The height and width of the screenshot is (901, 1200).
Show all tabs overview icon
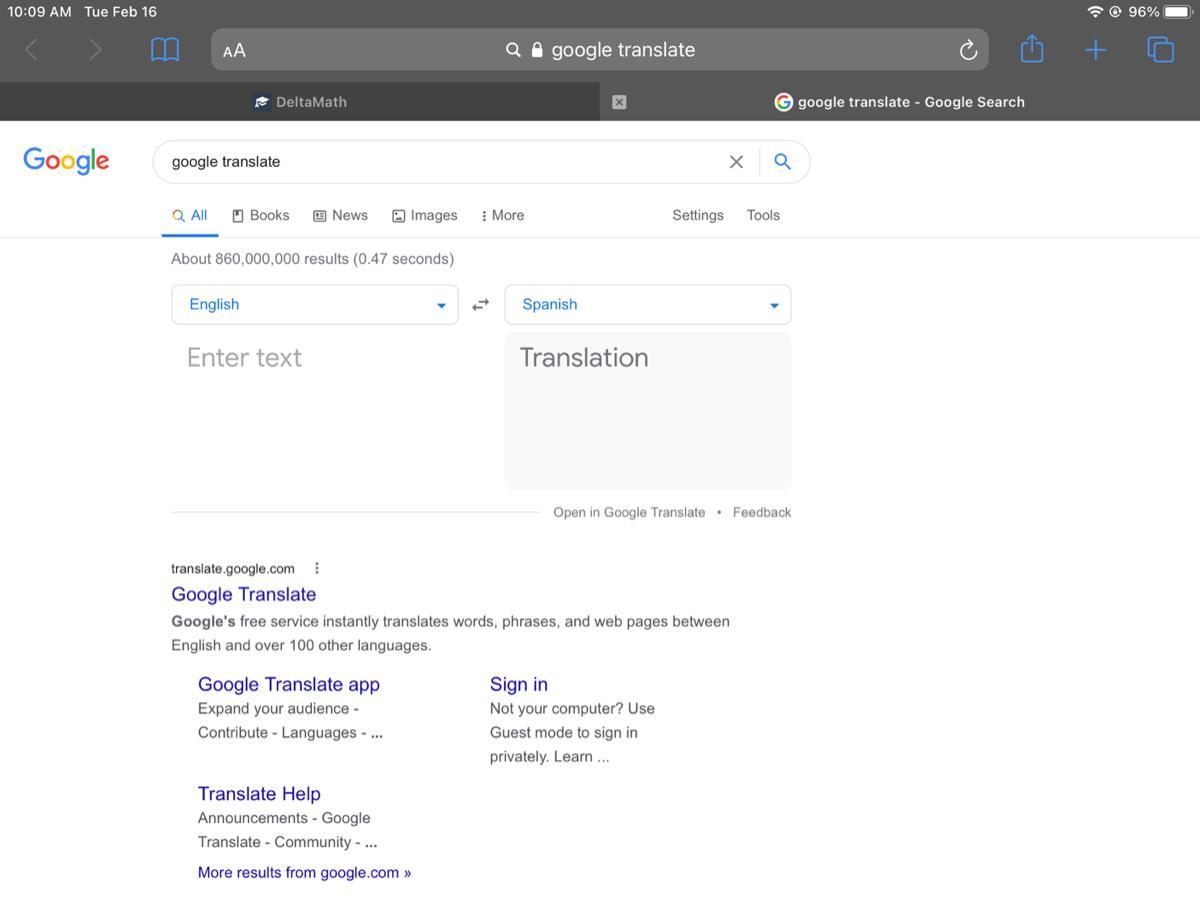pos(1160,50)
